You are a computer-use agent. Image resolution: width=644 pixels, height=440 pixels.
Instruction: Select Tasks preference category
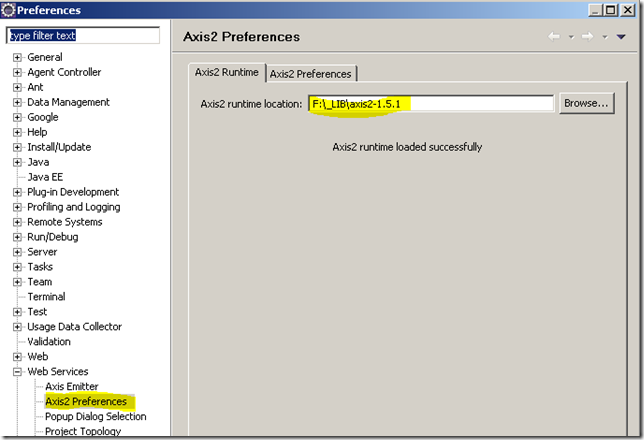[x=40, y=267]
